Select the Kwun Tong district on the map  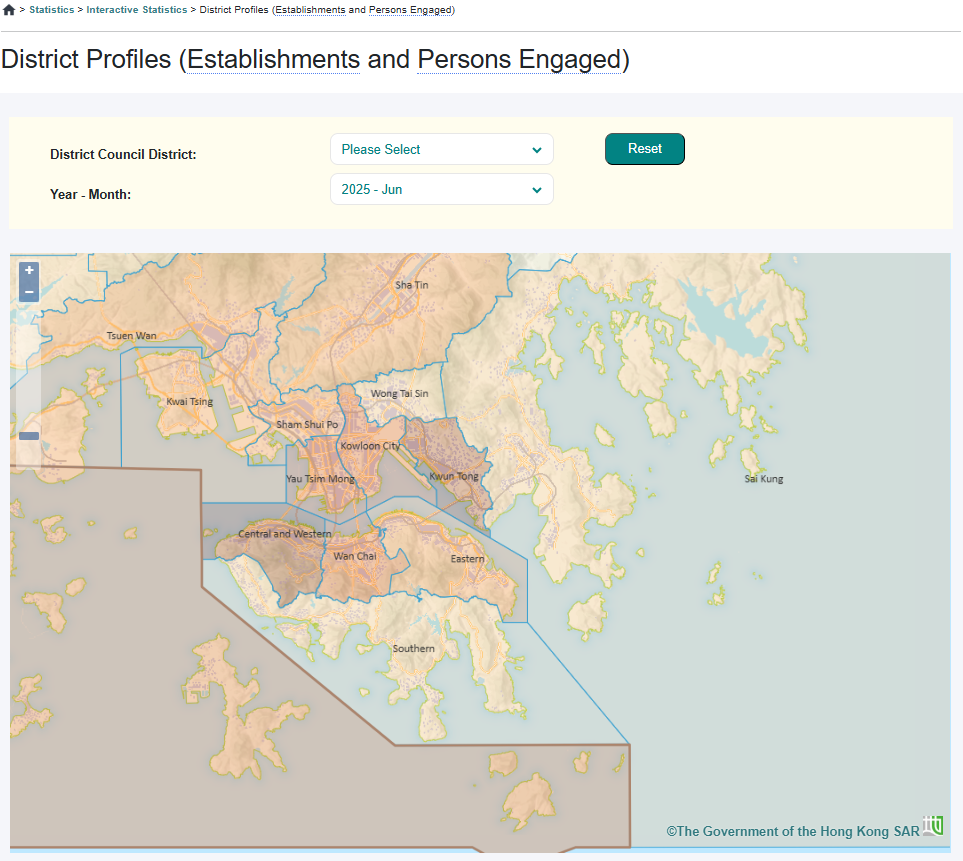pyautogui.click(x=455, y=476)
